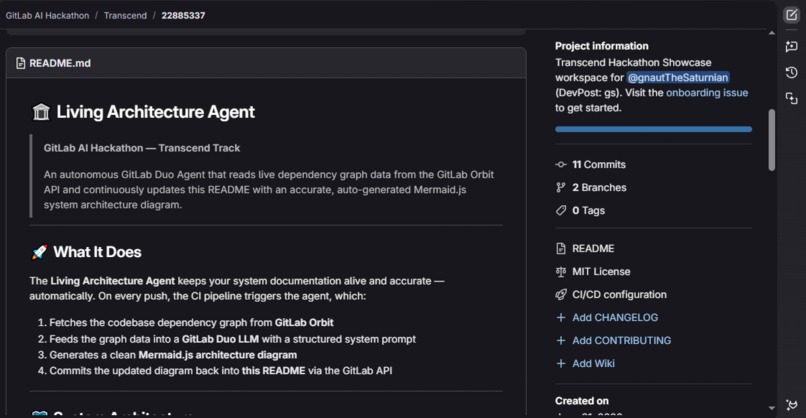
Task: Open the CI/CD configuration link
Action: (x=619, y=295)
